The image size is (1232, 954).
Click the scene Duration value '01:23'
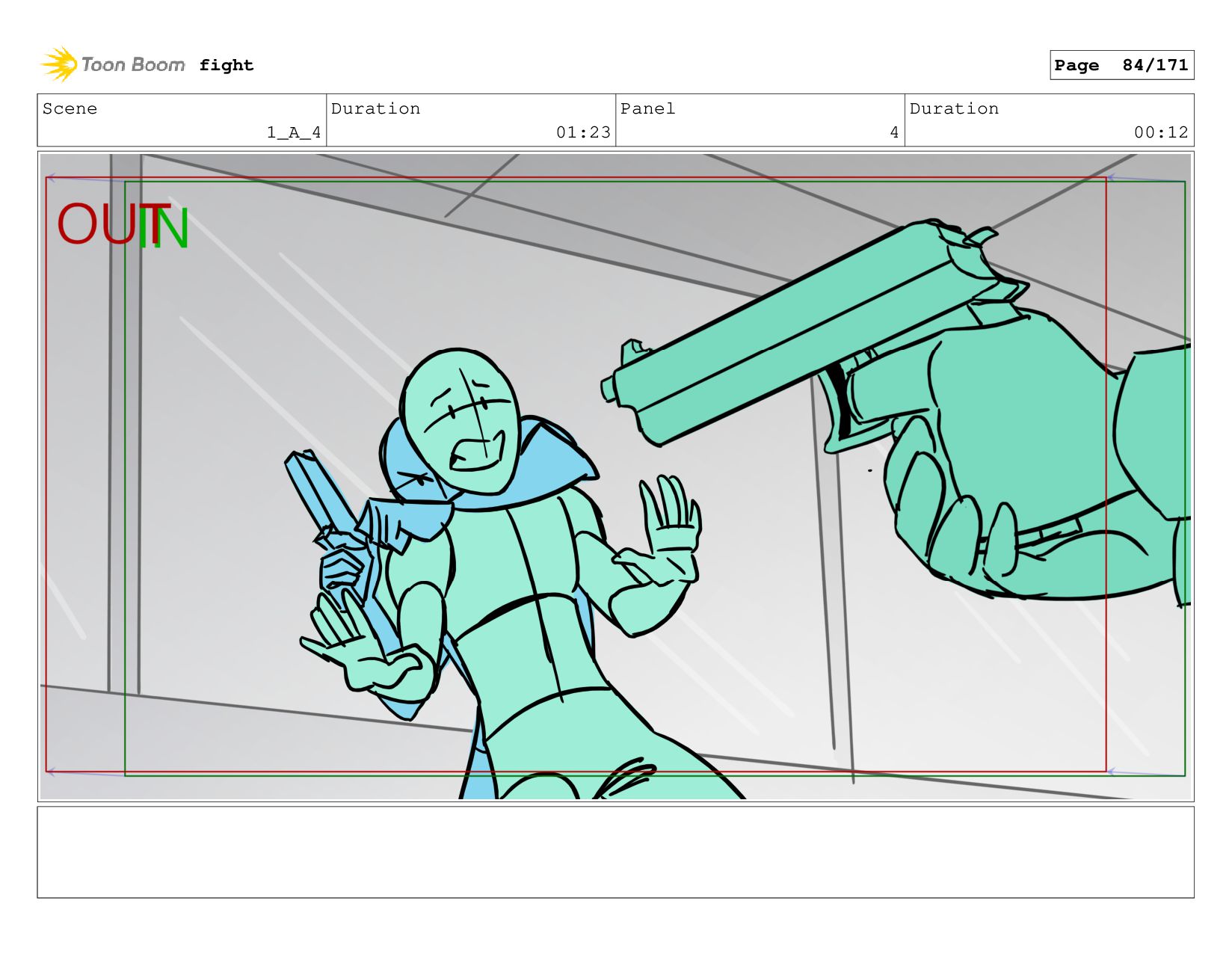coord(583,132)
